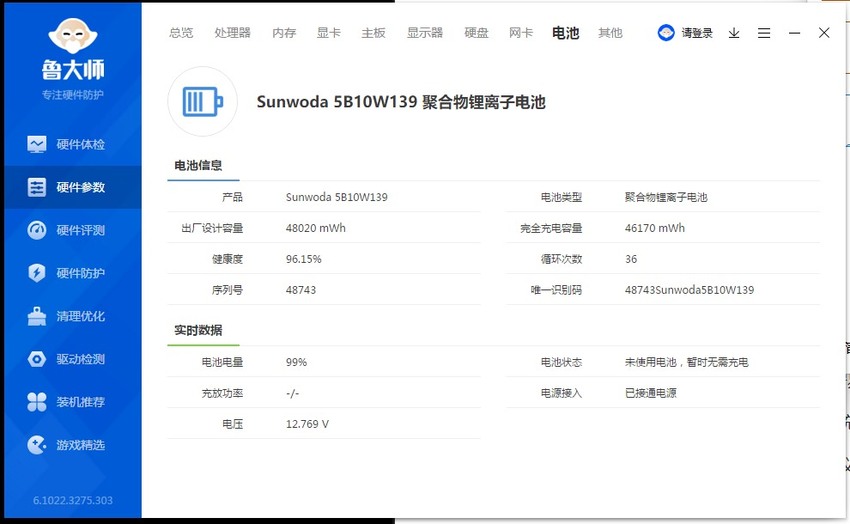Open 游戏精选 pacman icon
The height and width of the screenshot is (524, 850).
37,445
